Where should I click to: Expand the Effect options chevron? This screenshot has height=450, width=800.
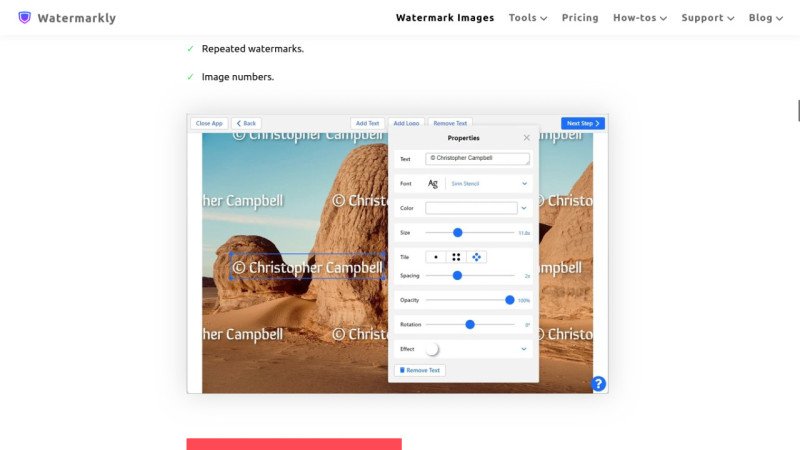[x=524, y=349]
